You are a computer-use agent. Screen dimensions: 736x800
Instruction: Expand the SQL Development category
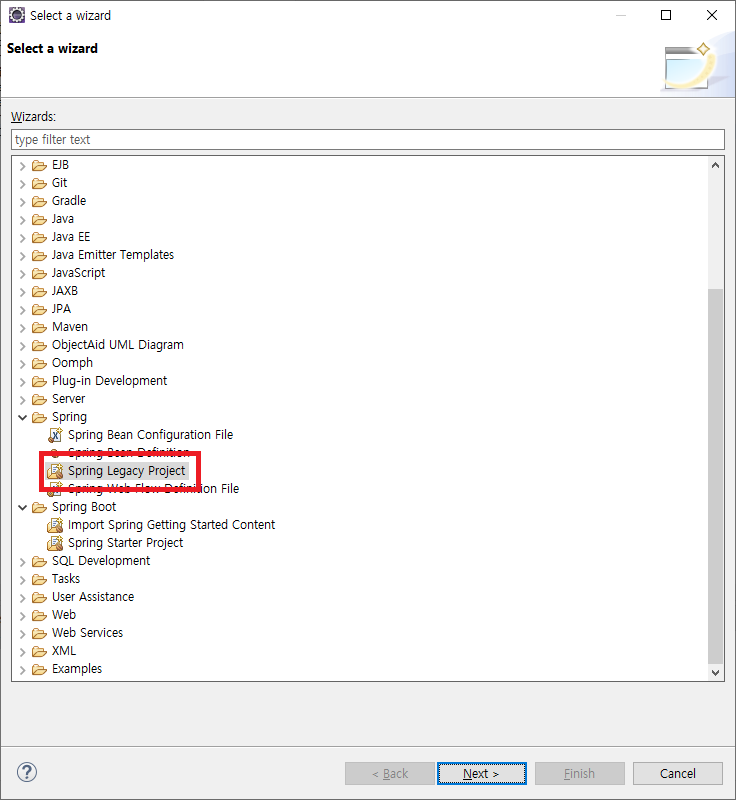pyautogui.click(x=22, y=562)
